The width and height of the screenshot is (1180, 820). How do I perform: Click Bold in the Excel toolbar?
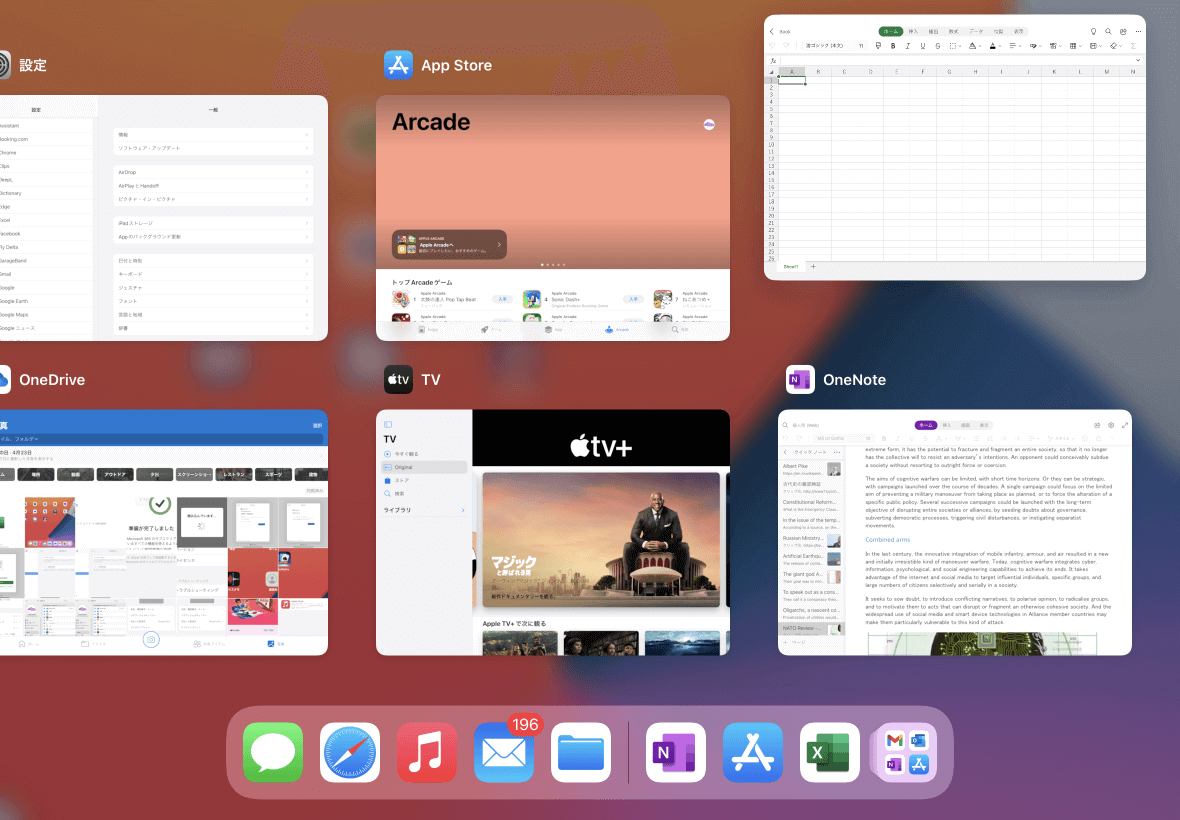click(x=893, y=46)
